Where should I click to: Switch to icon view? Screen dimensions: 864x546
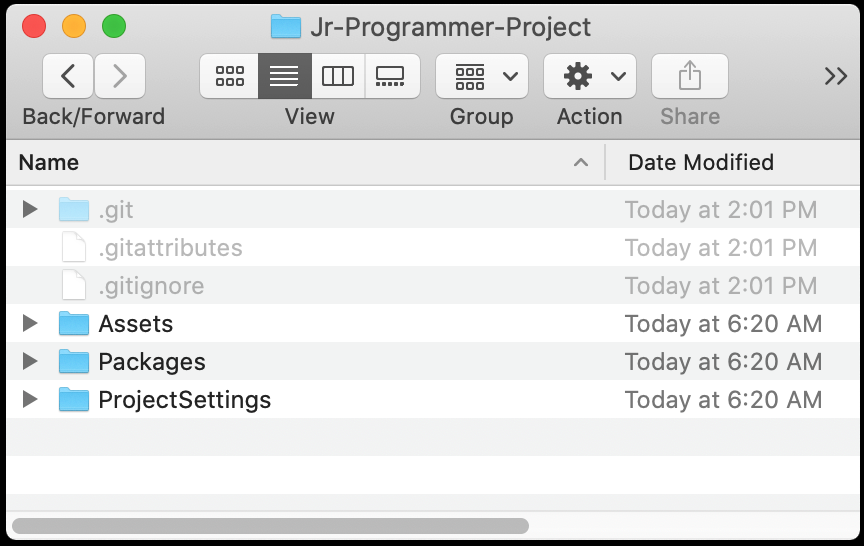[x=229, y=76]
